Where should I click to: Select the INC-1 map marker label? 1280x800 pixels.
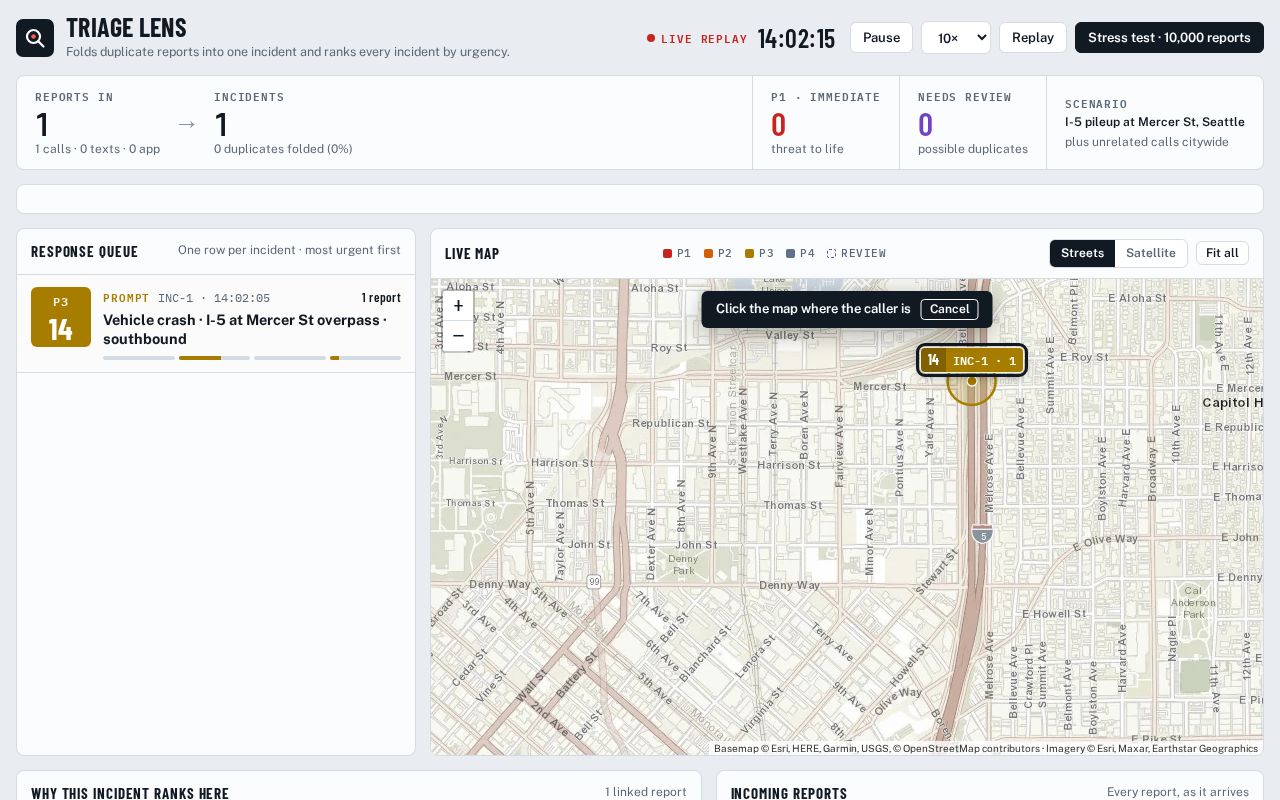[972, 360]
